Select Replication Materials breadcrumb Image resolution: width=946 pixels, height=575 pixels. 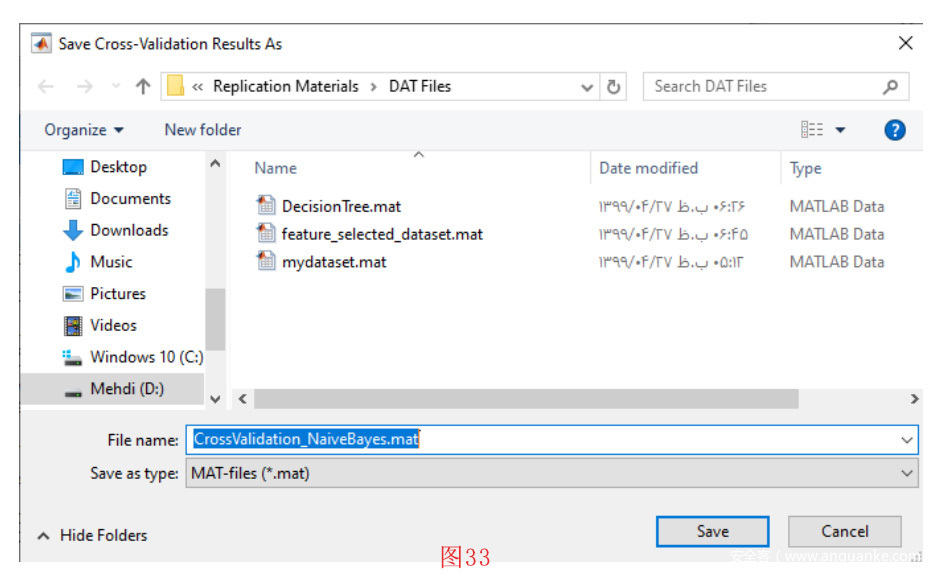point(285,86)
